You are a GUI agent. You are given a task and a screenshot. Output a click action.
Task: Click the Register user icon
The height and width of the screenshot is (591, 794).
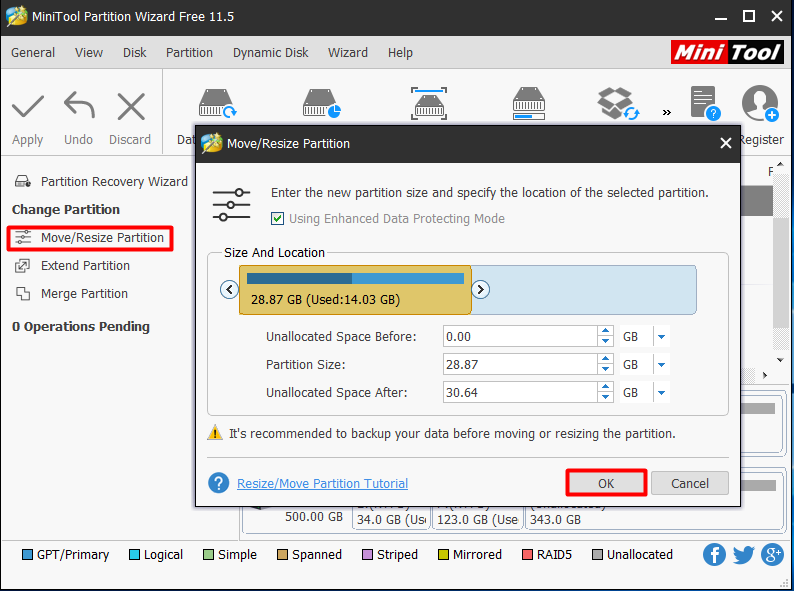[760, 103]
